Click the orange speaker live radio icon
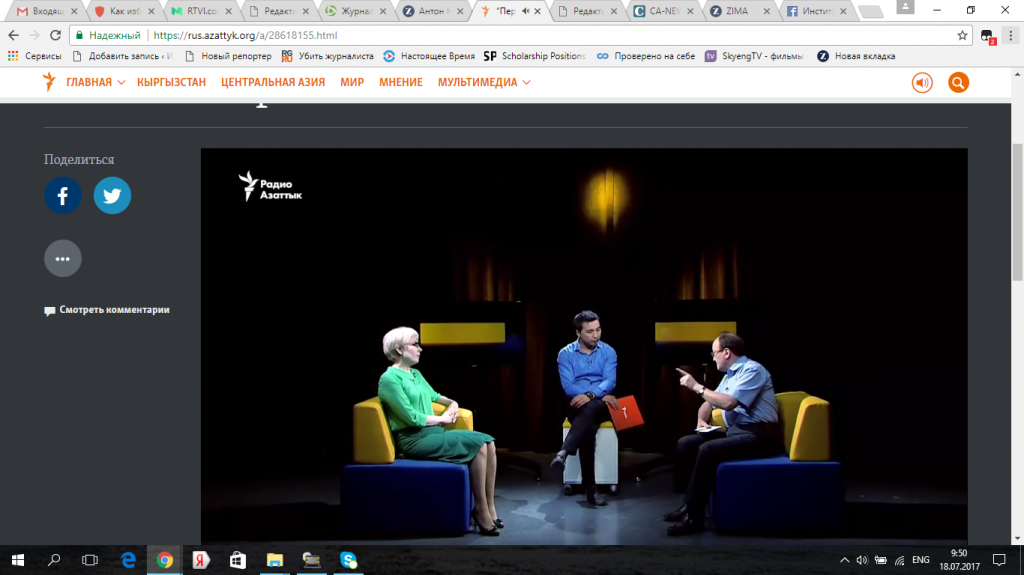1024x575 pixels. [x=921, y=83]
